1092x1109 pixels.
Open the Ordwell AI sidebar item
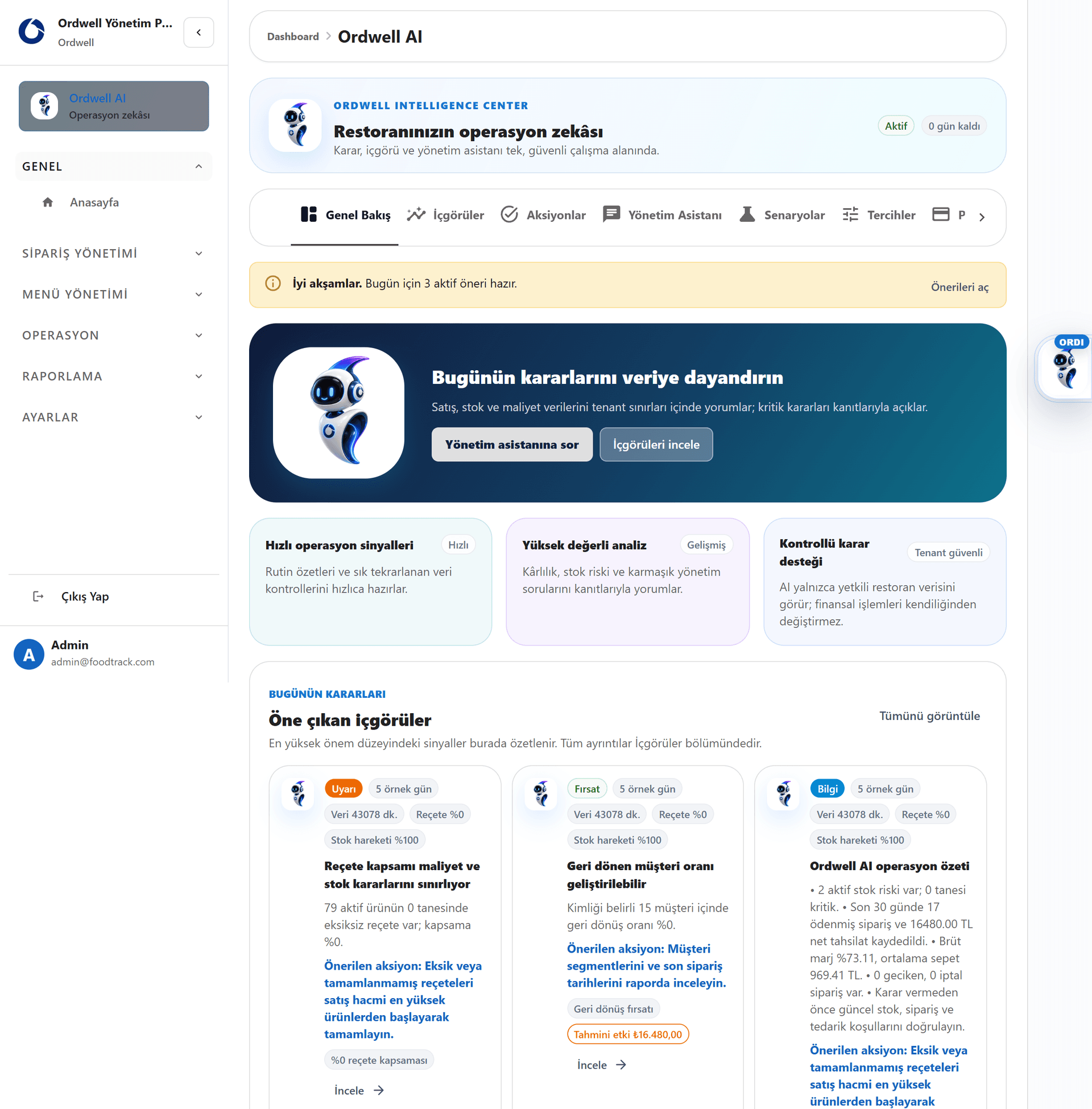114,106
